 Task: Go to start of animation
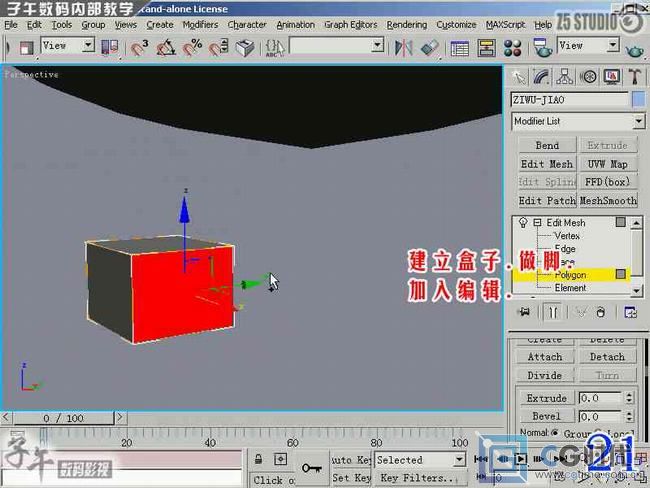[x=481, y=459]
